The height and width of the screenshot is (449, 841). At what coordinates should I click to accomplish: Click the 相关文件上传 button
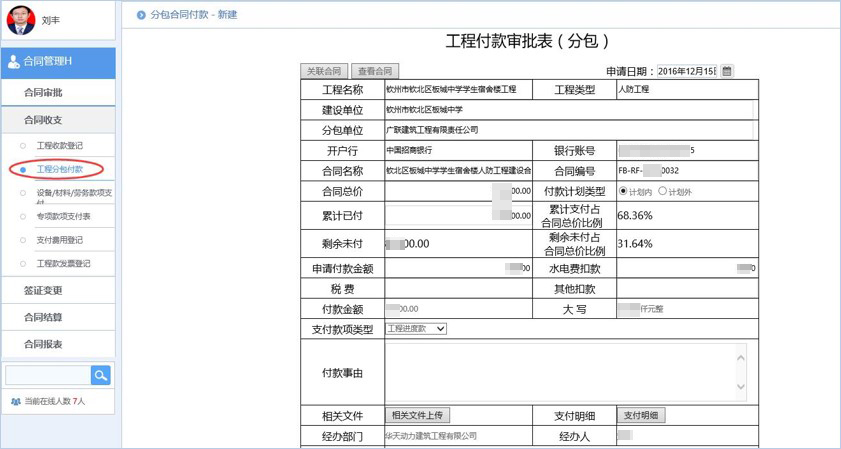[x=418, y=416]
